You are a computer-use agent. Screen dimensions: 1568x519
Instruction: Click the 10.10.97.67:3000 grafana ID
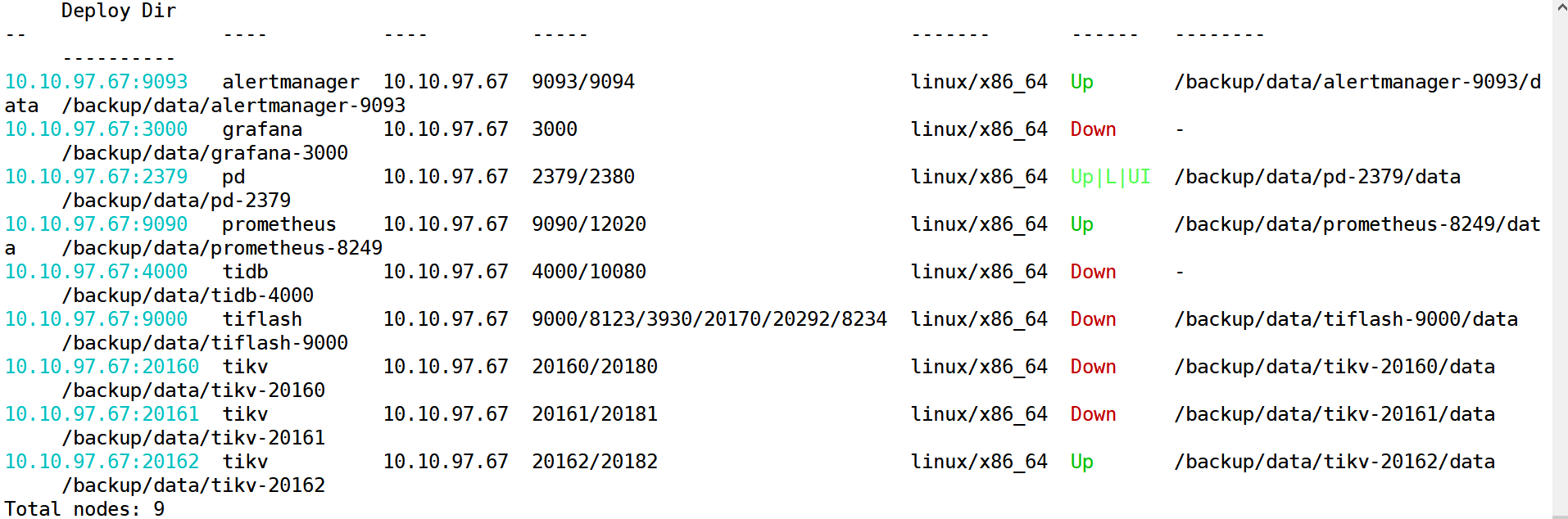[x=97, y=129]
